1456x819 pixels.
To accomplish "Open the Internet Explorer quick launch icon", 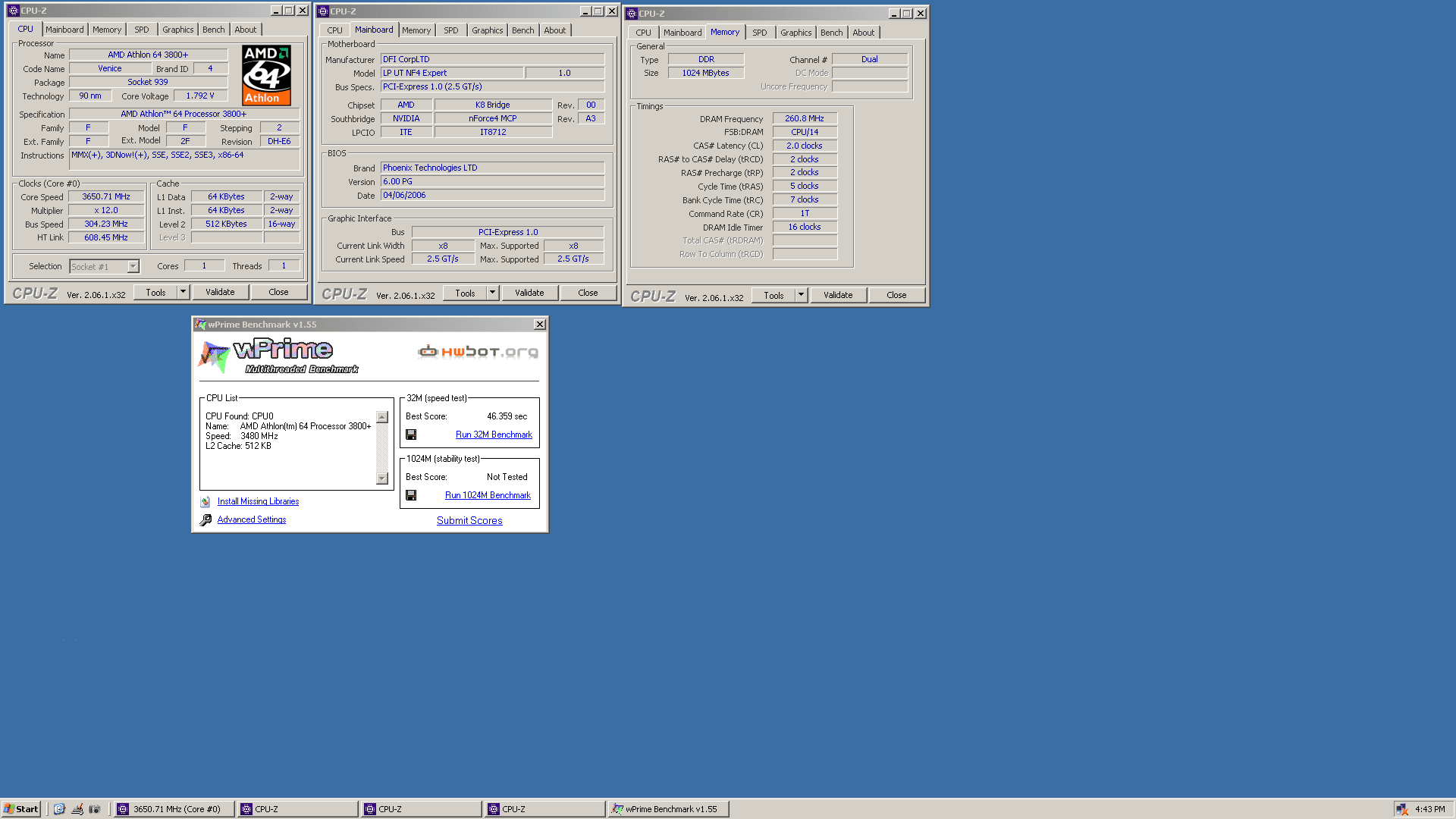I will [59, 809].
